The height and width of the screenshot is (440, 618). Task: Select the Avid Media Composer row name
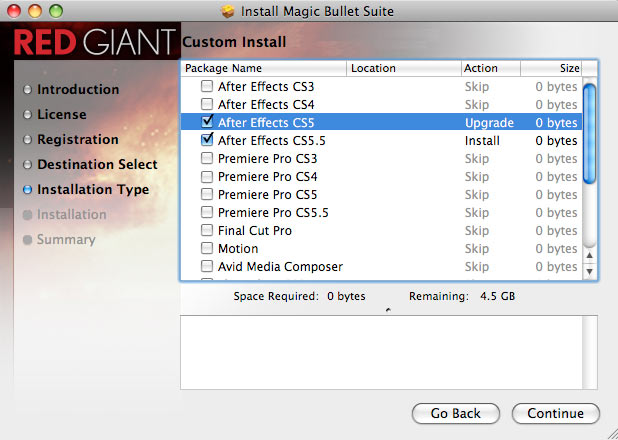tap(280, 267)
